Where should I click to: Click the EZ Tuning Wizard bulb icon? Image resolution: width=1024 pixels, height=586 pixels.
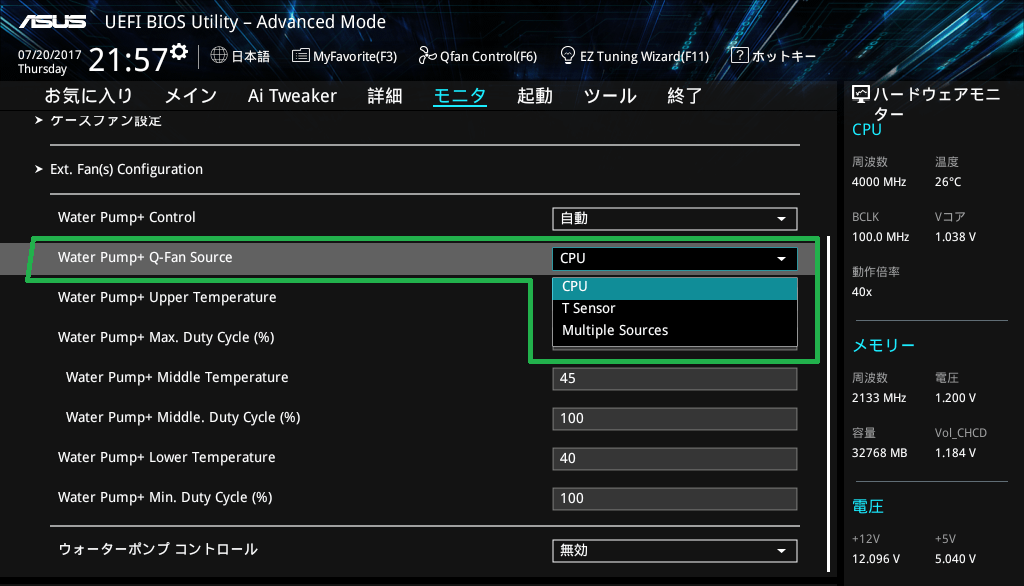pyautogui.click(x=568, y=56)
